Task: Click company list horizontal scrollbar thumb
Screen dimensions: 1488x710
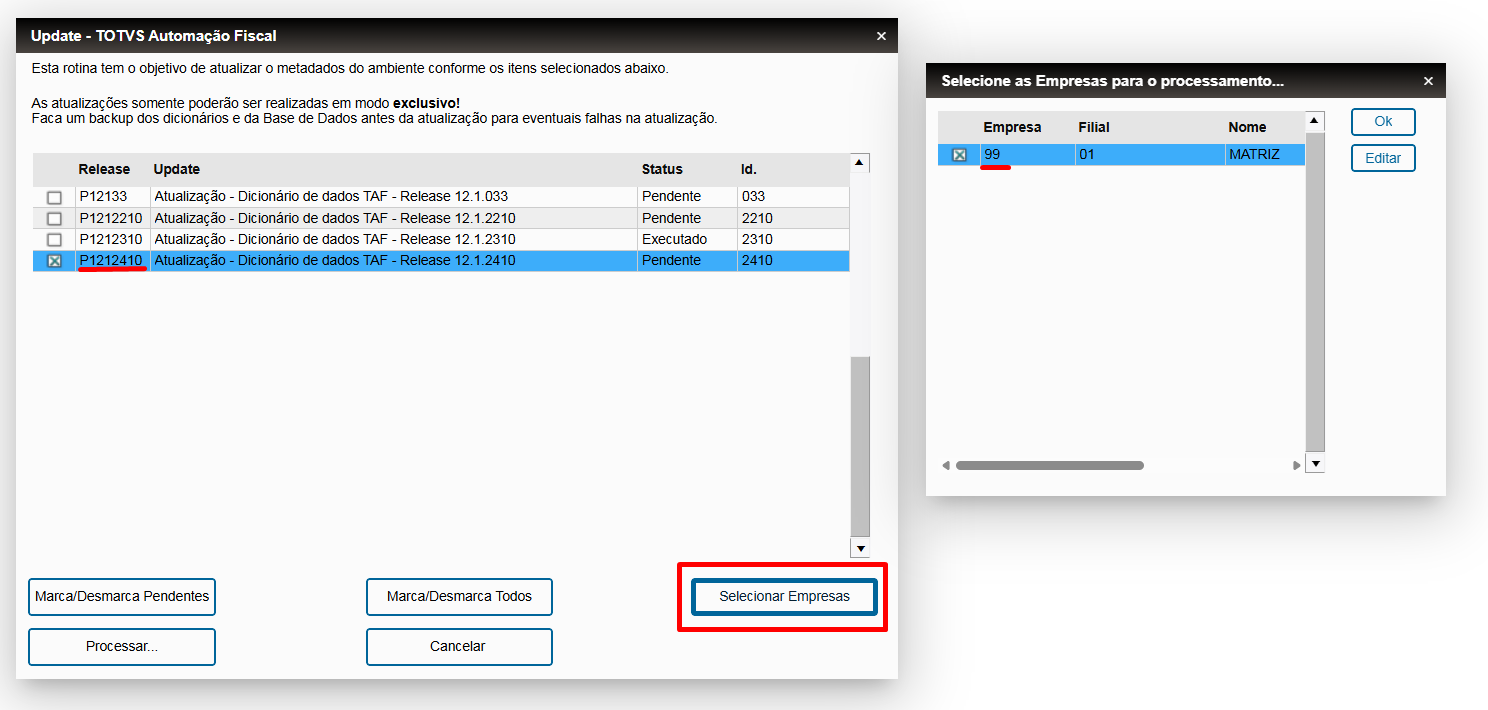Action: pos(1049,466)
